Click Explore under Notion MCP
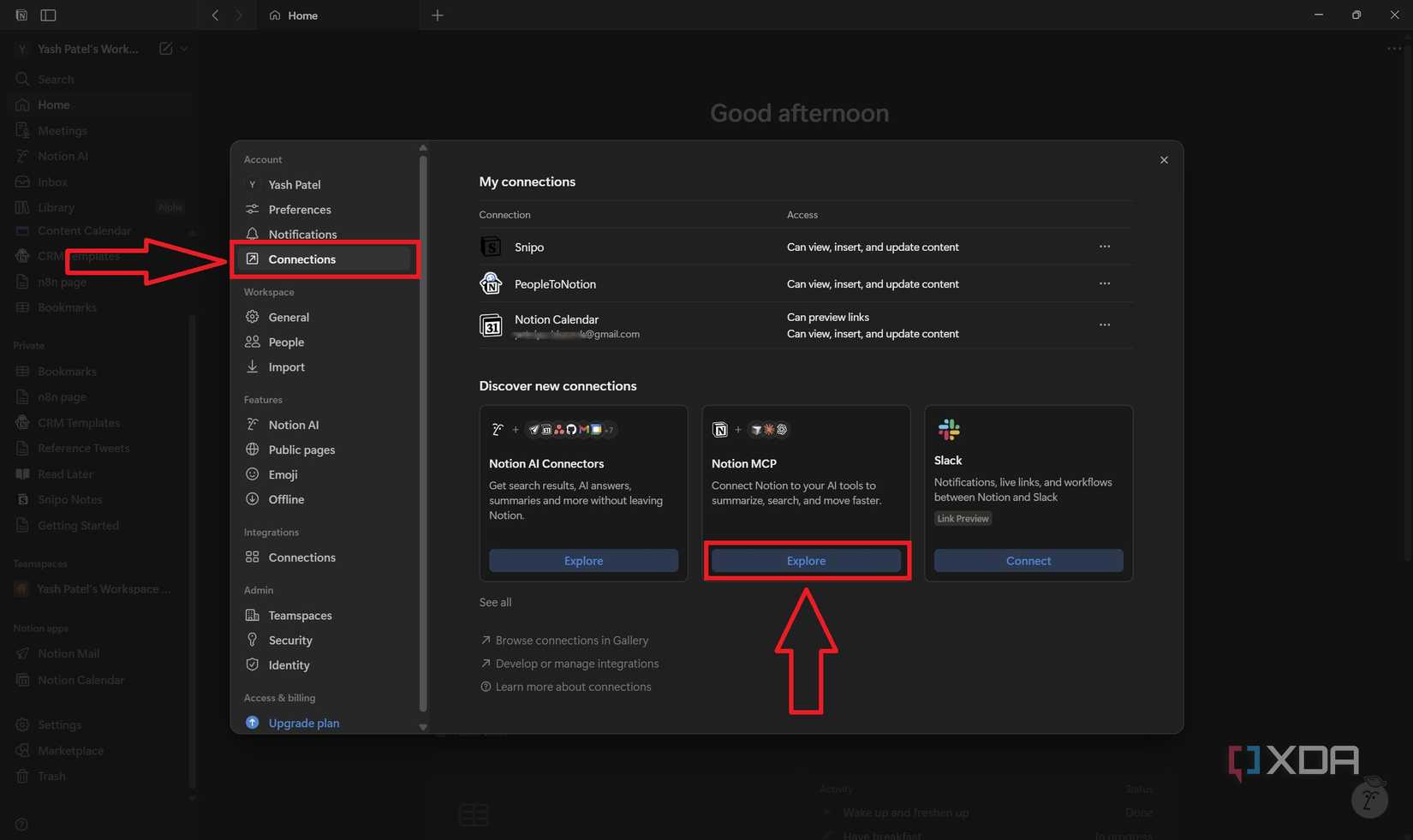The height and width of the screenshot is (840, 1413). coord(806,561)
